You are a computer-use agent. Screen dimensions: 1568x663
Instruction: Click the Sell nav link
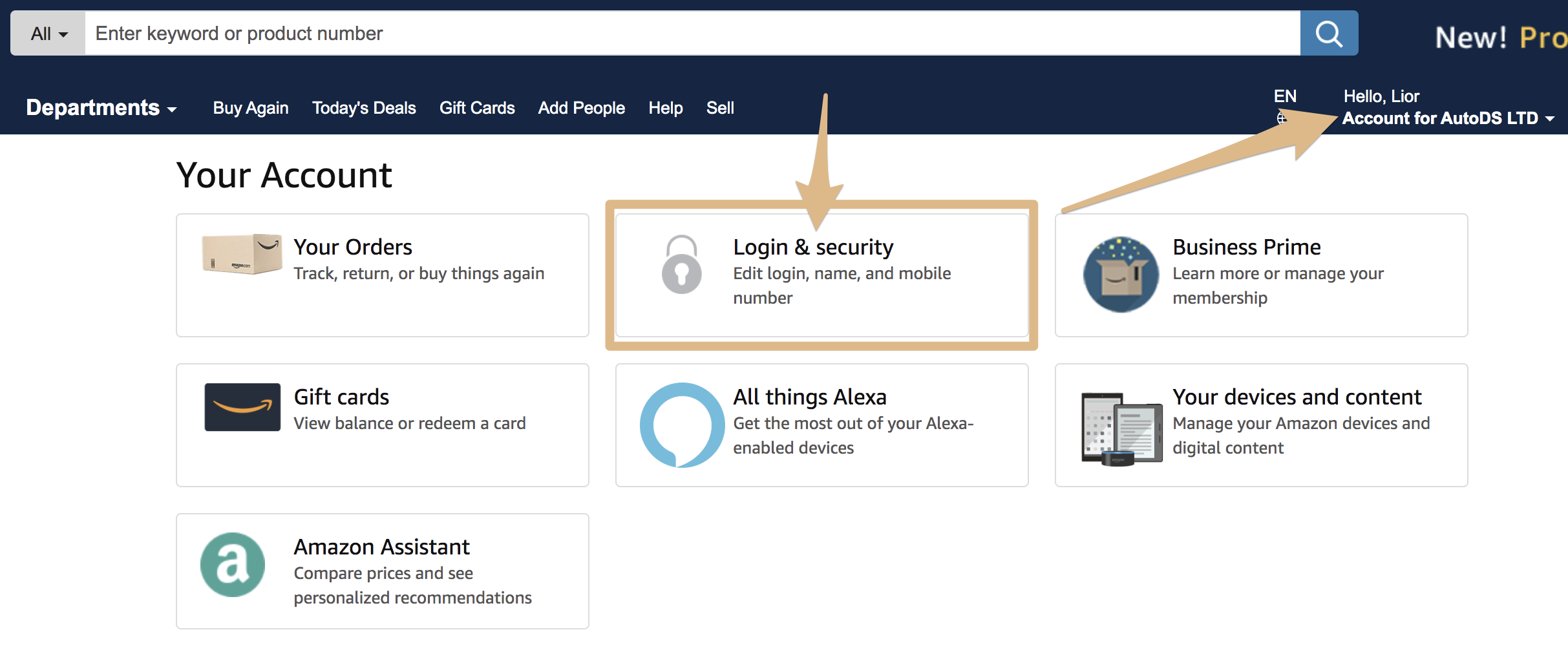pos(720,108)
